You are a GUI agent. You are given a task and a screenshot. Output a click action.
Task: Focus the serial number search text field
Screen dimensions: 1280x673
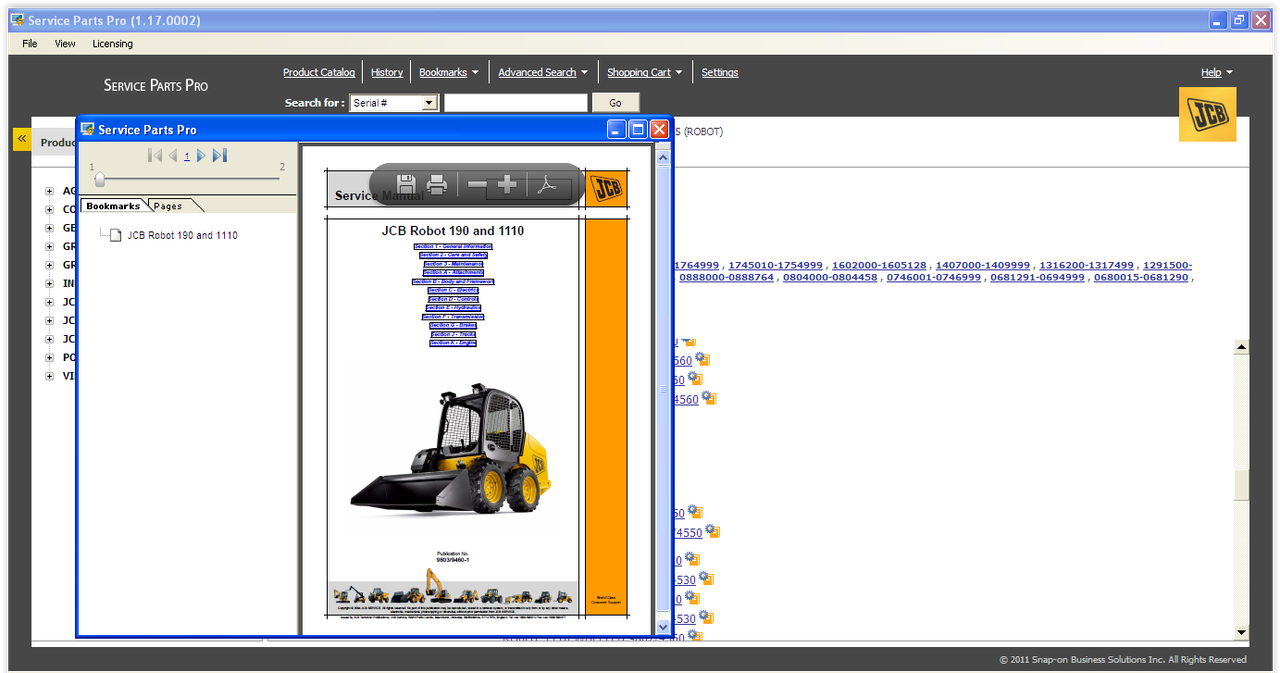point(516,103)
